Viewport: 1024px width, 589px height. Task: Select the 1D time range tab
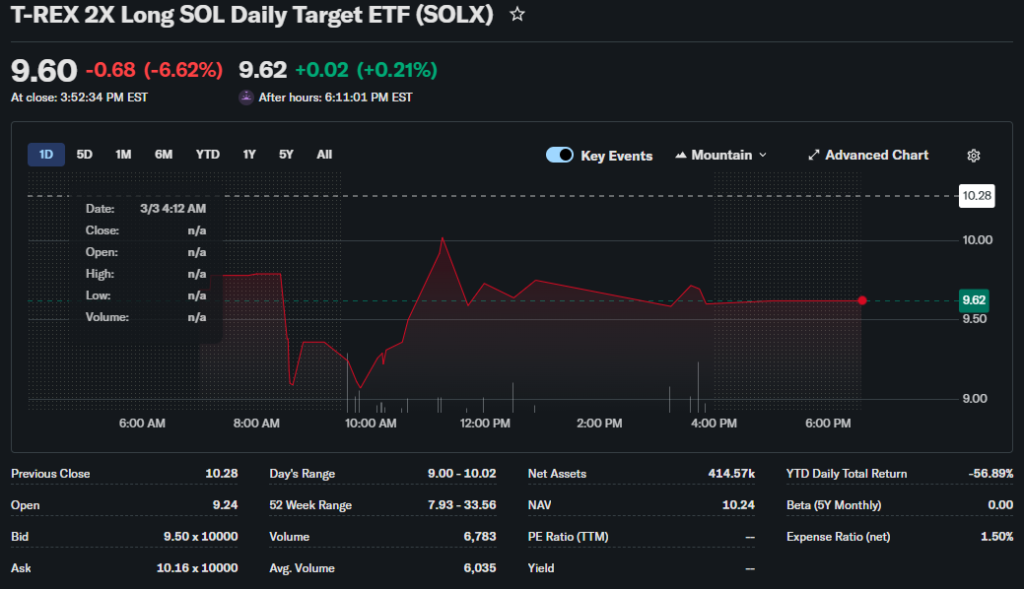[46, 154]
